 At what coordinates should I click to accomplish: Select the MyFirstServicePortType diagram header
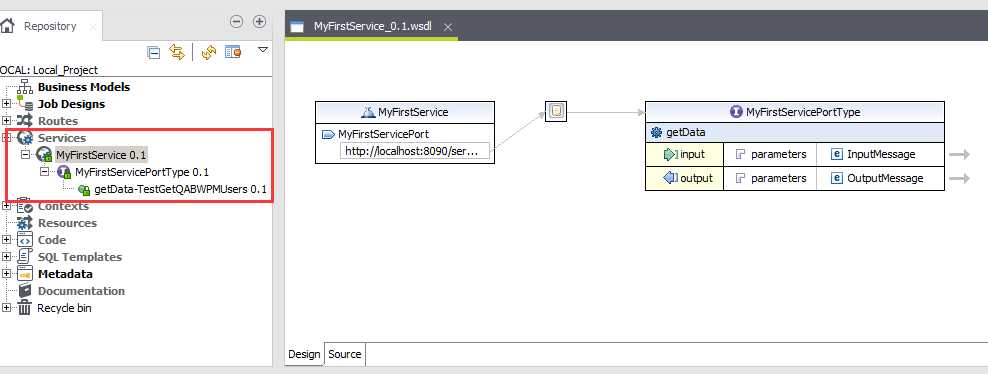pyautogui.click(x=795, y=112)
